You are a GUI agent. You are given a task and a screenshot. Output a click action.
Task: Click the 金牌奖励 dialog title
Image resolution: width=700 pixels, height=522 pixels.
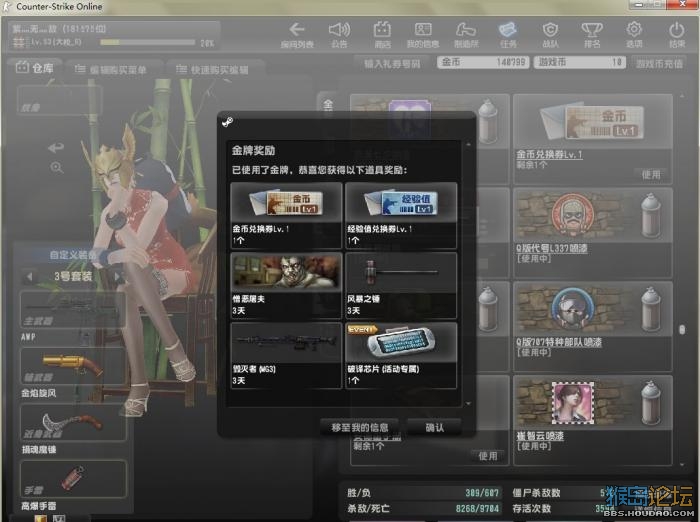pos(253,150)
